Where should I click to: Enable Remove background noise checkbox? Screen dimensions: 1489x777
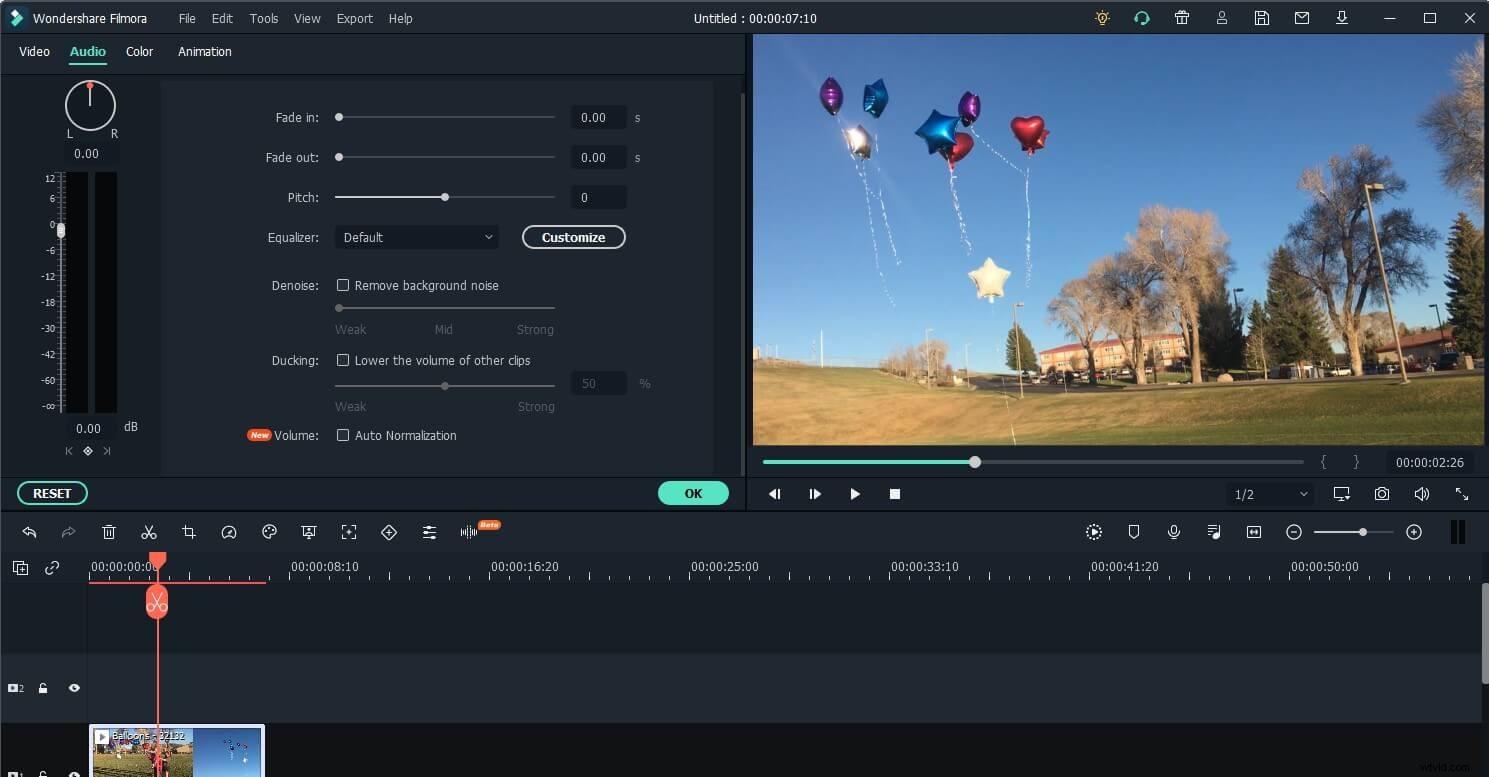click(x=343, y=285)
